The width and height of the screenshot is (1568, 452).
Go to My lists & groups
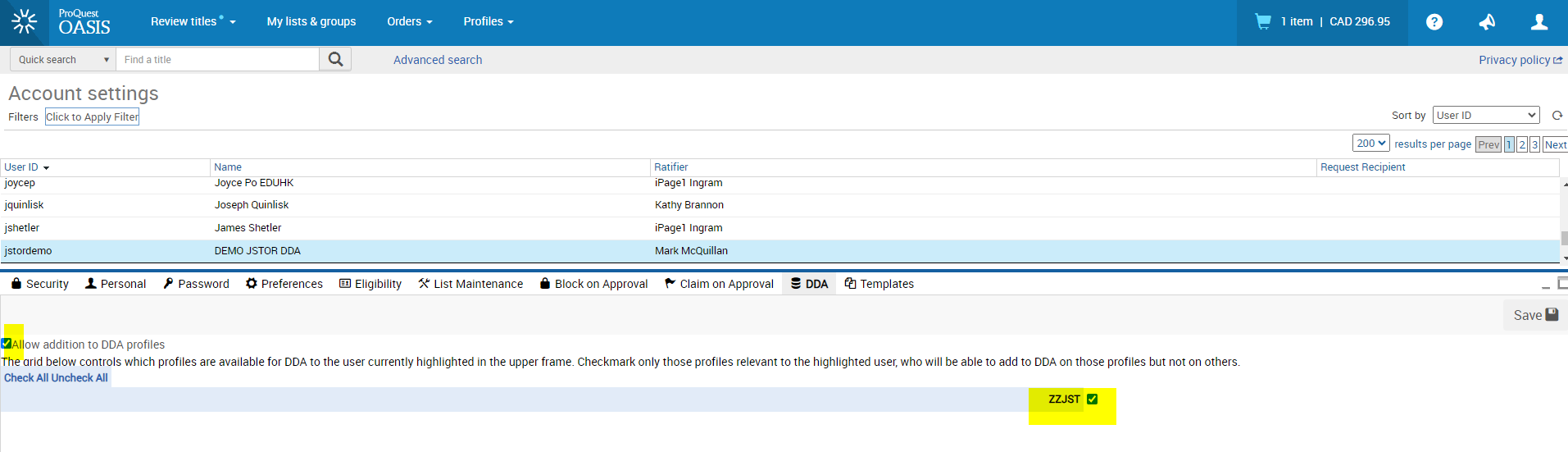[x=311, y=21]
